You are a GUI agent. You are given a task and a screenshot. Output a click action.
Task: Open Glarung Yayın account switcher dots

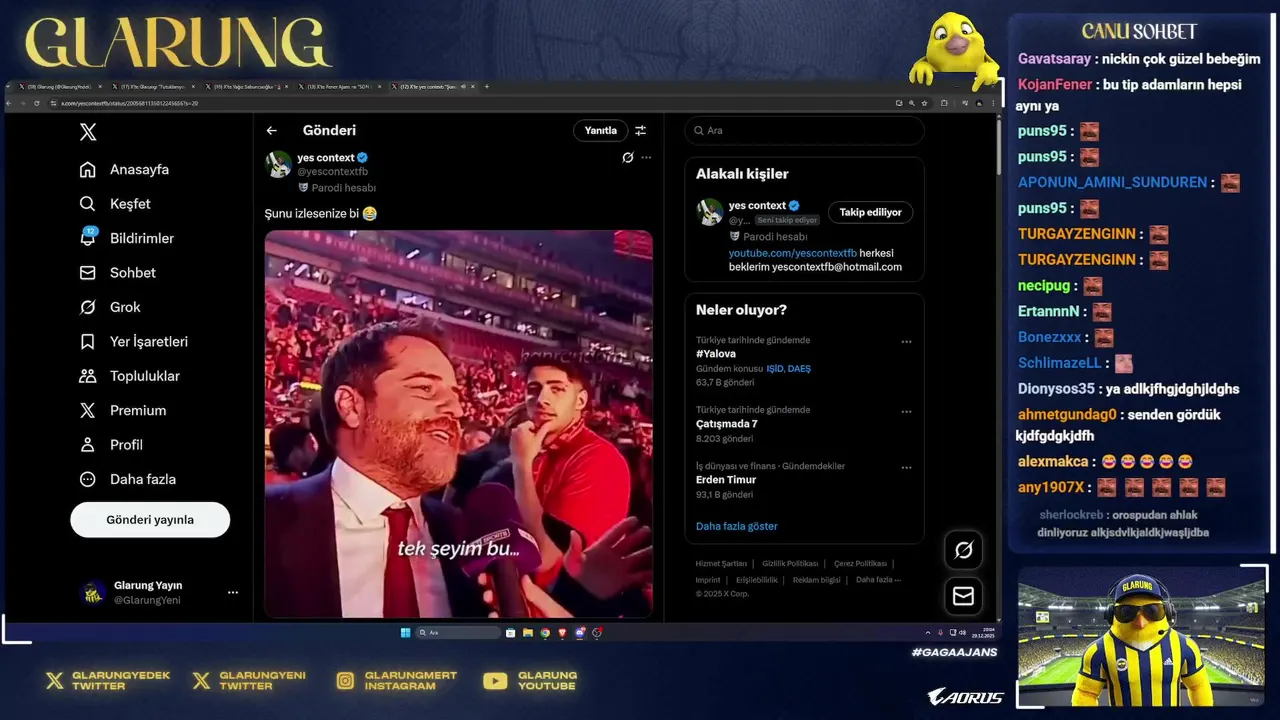[233, 593]
